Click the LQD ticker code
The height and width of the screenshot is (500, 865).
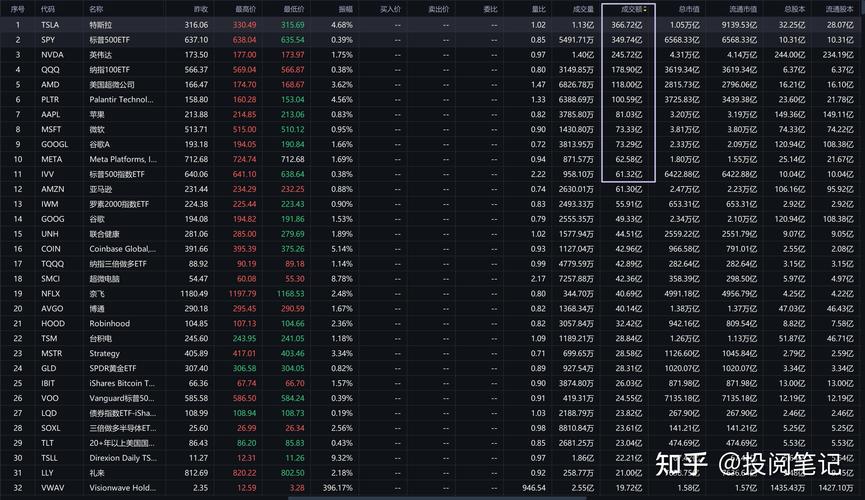49,413
